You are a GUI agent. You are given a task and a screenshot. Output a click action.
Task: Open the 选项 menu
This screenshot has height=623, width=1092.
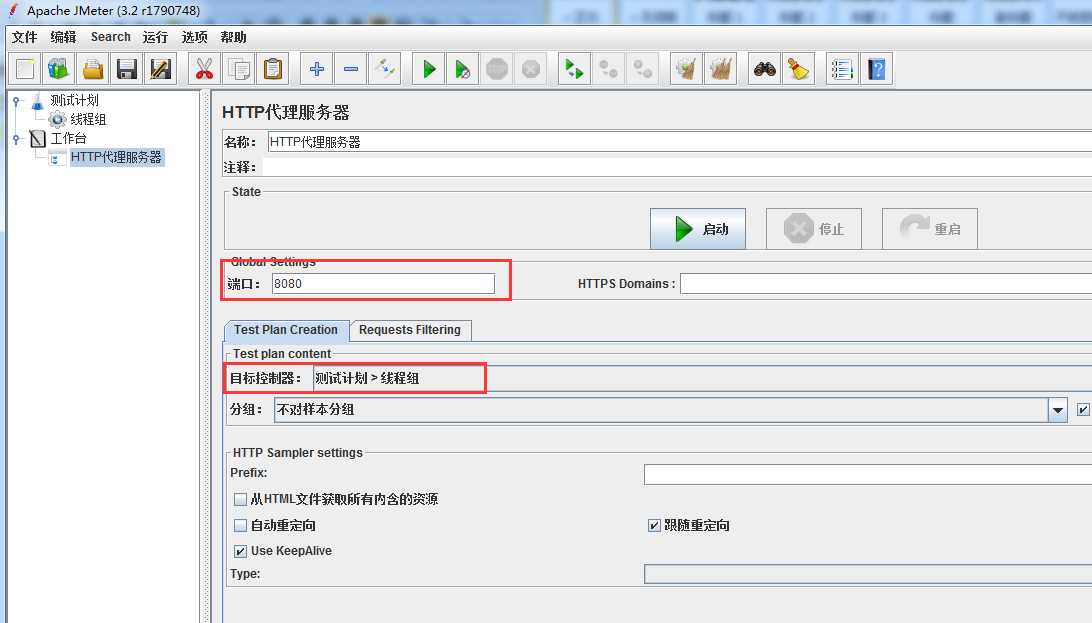coord(194,37)
